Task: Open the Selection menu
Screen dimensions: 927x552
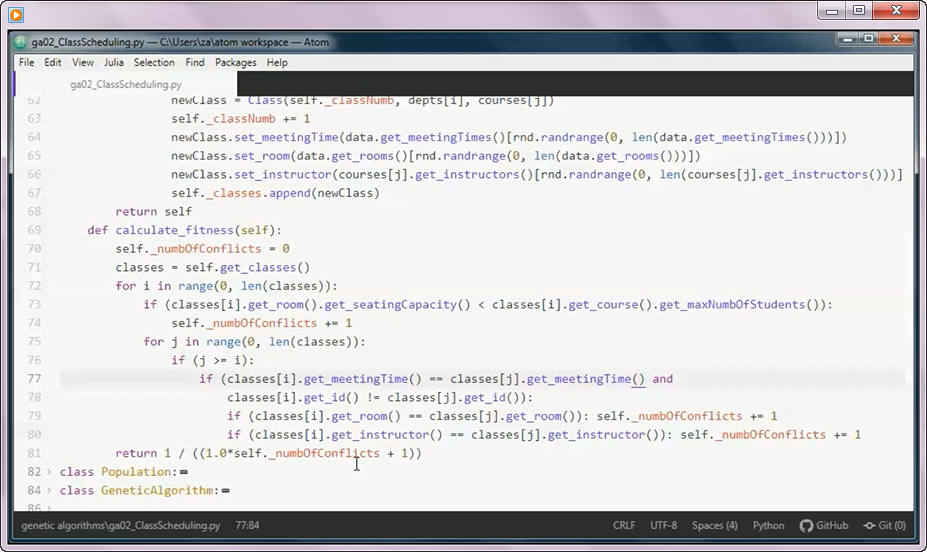Action: pyautogui.click(x=154, y=62)
